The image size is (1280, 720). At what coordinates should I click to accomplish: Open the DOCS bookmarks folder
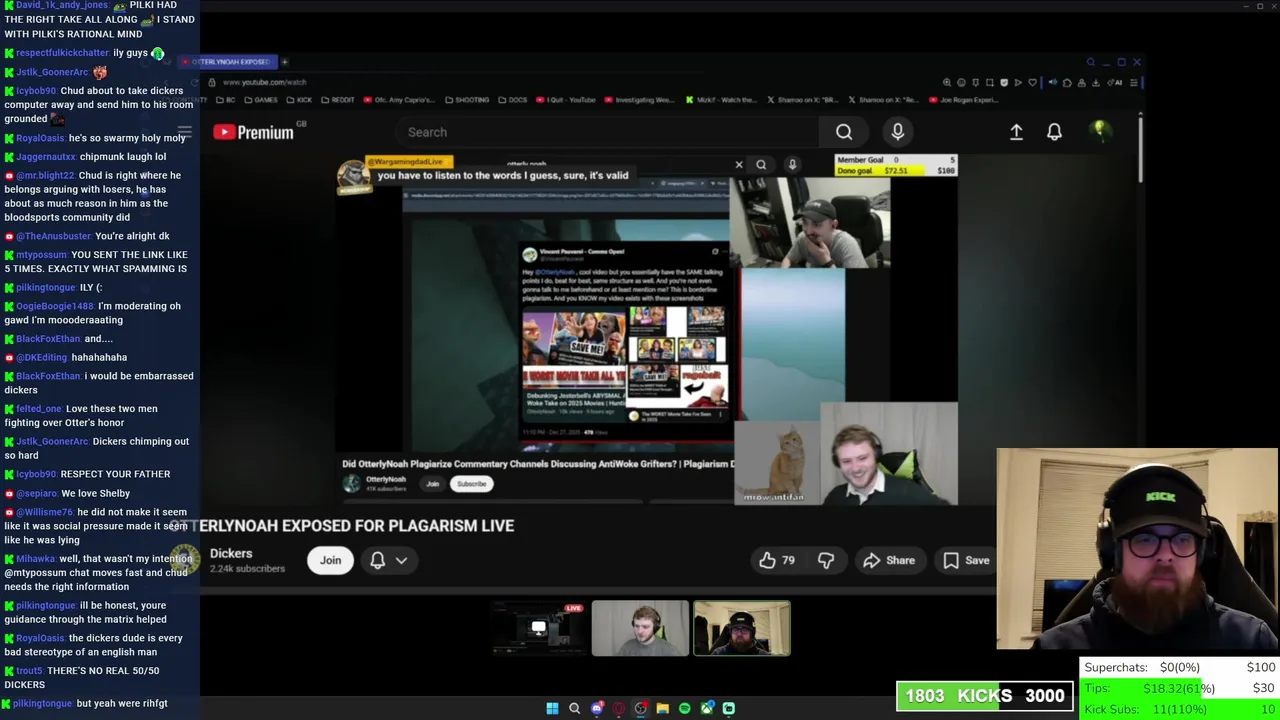513,100
